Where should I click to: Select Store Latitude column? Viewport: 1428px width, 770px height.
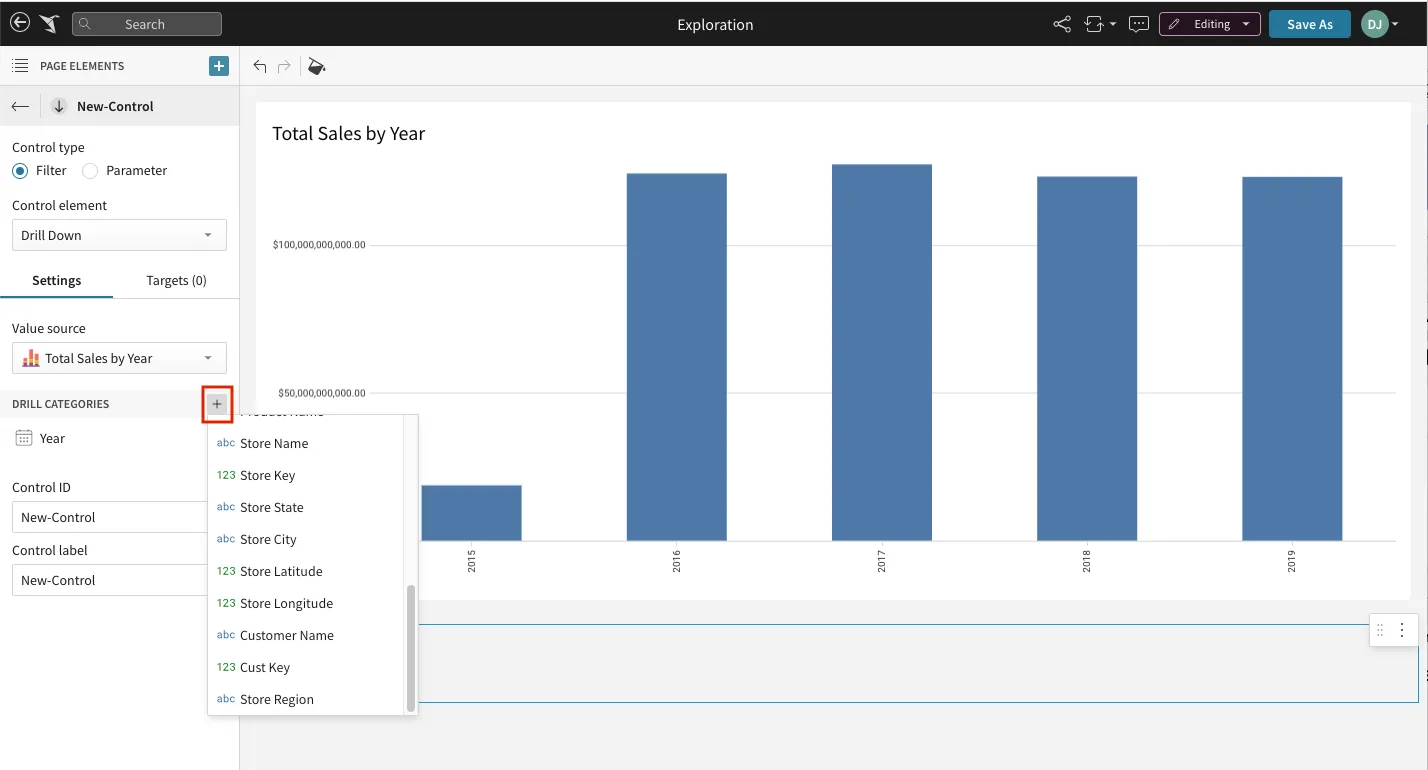306,571
